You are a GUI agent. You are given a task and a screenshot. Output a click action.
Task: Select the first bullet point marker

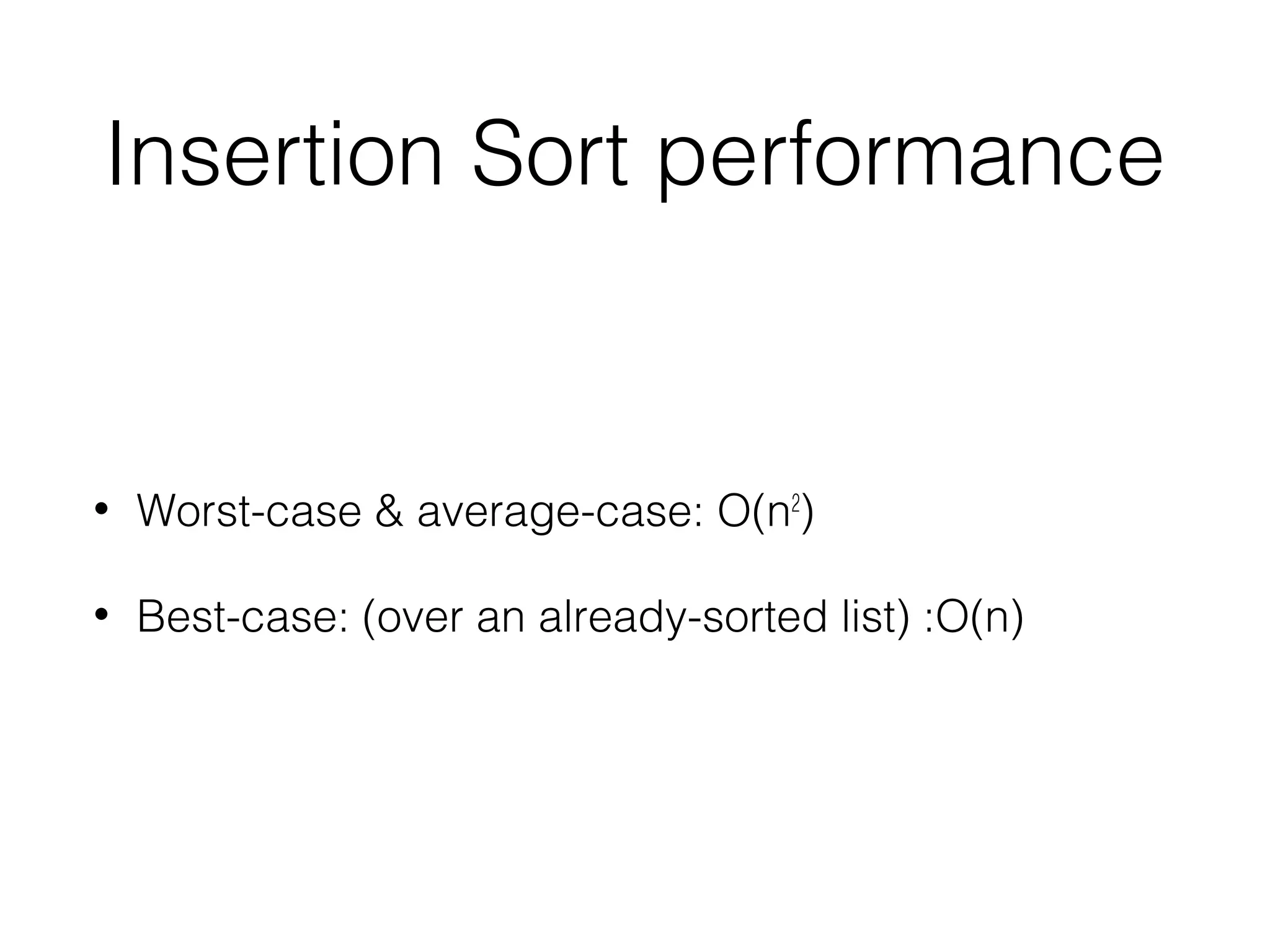coord(101,510)
